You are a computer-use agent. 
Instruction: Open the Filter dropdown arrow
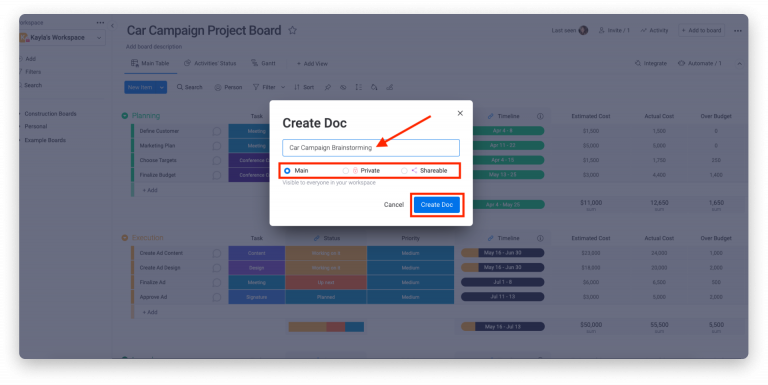click(x=283, y=87)
